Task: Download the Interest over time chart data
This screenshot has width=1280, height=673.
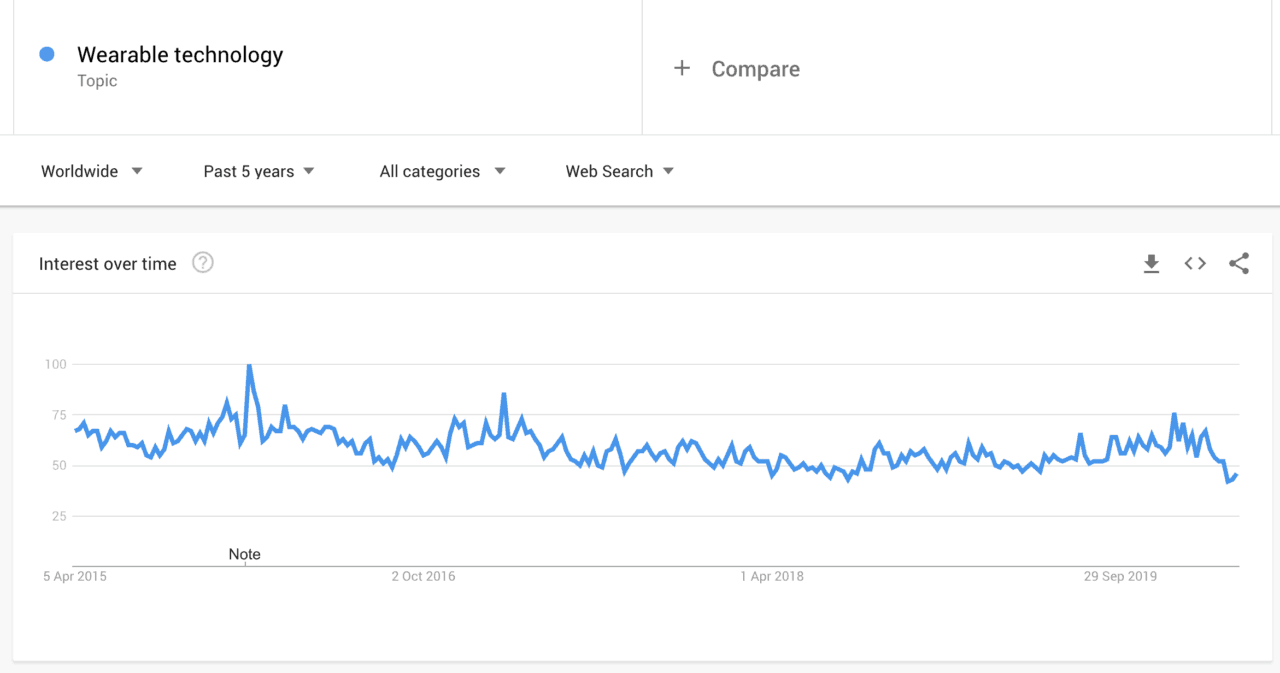Action: tap(1151, 264)
